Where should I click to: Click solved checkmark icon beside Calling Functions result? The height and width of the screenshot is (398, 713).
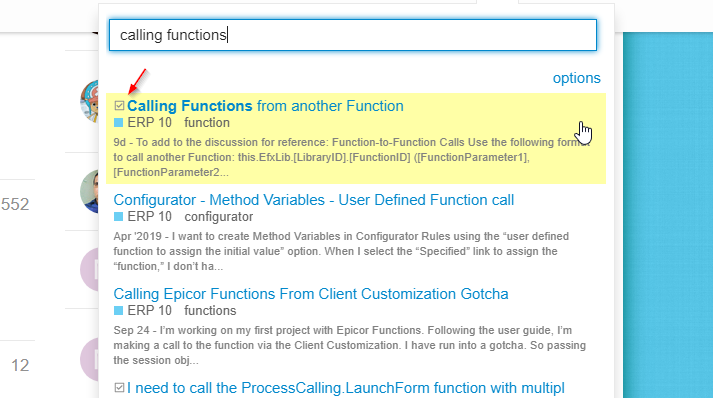pos(119,106)
